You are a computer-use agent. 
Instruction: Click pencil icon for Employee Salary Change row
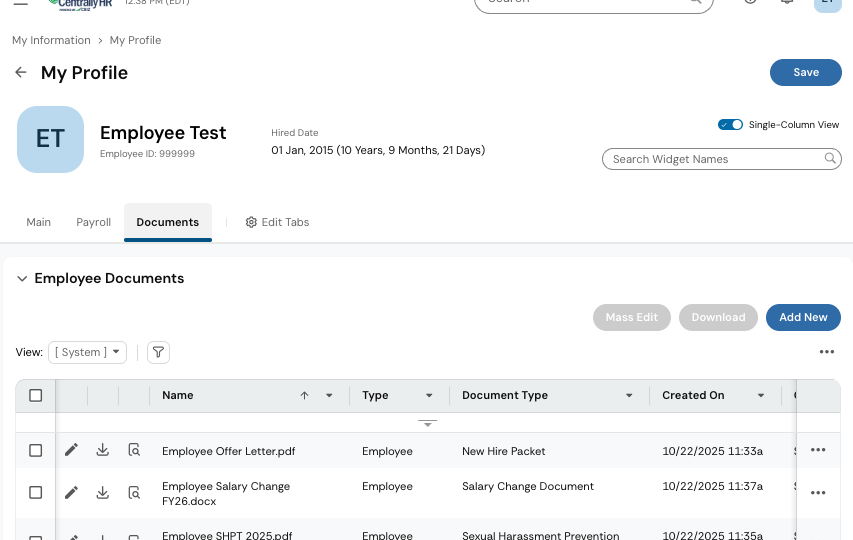click(x=71, y=492)
